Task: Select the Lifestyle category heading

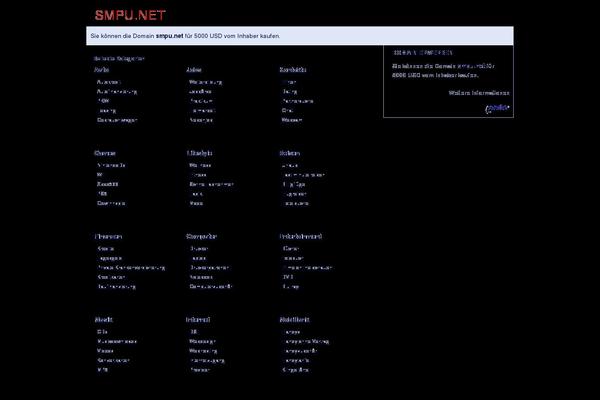Action: [199, 153]
